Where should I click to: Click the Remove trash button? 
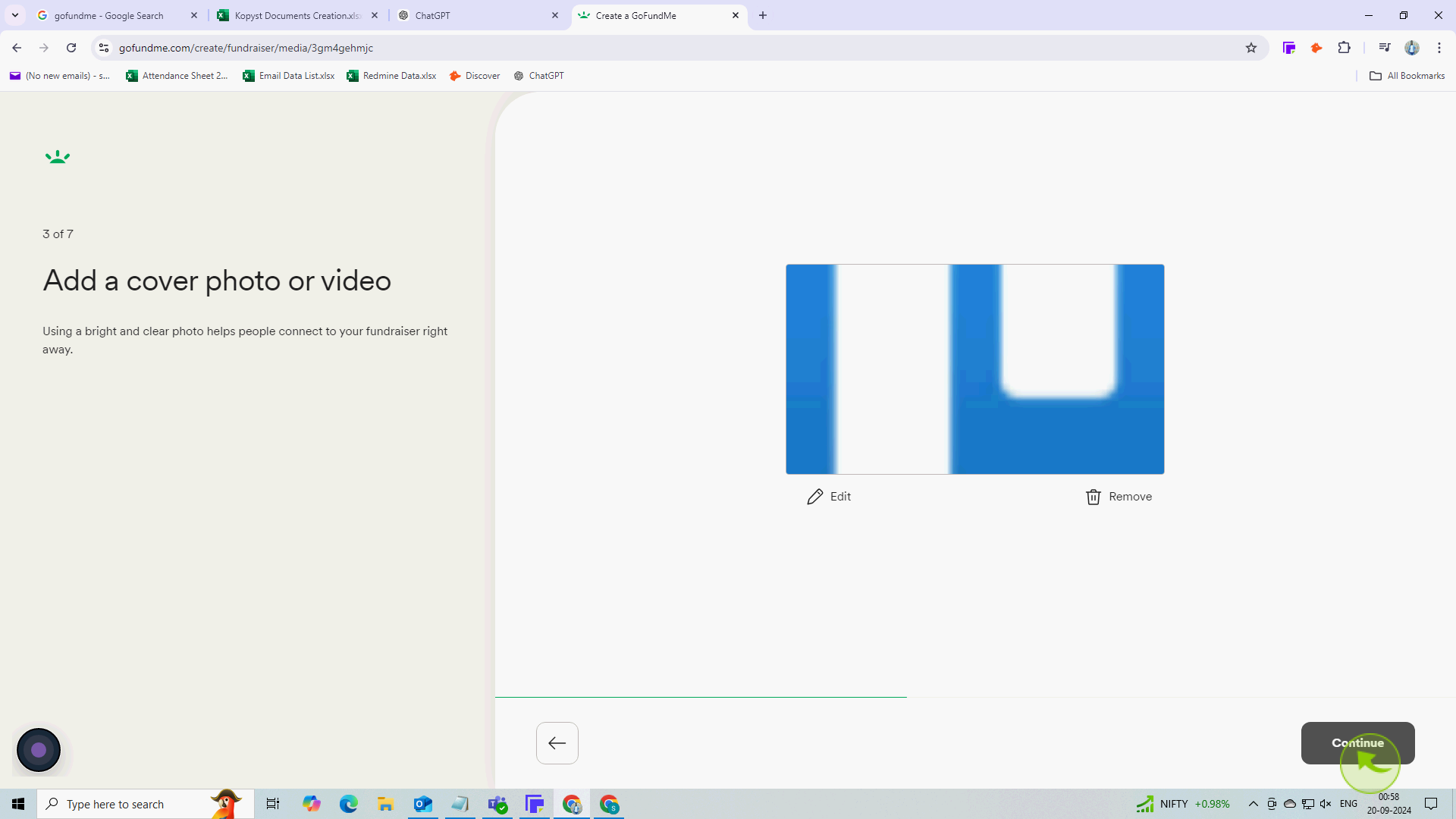pyautogui.click(x=1119, y=497)
